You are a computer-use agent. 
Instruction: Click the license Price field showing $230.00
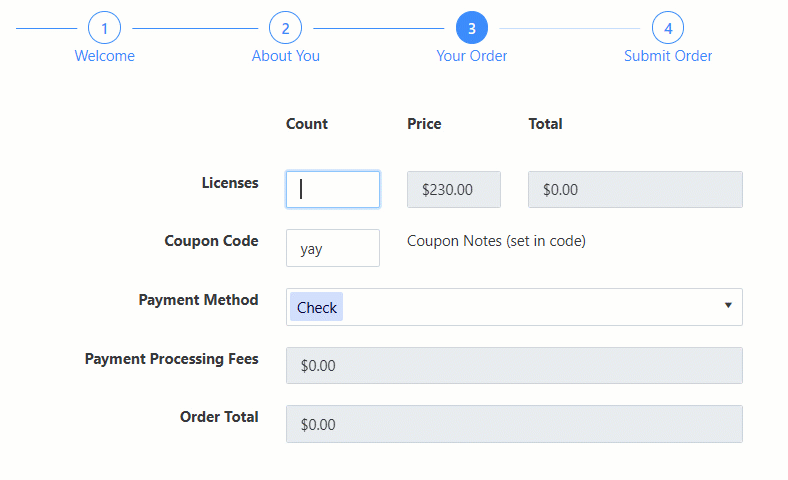point(453,189)
